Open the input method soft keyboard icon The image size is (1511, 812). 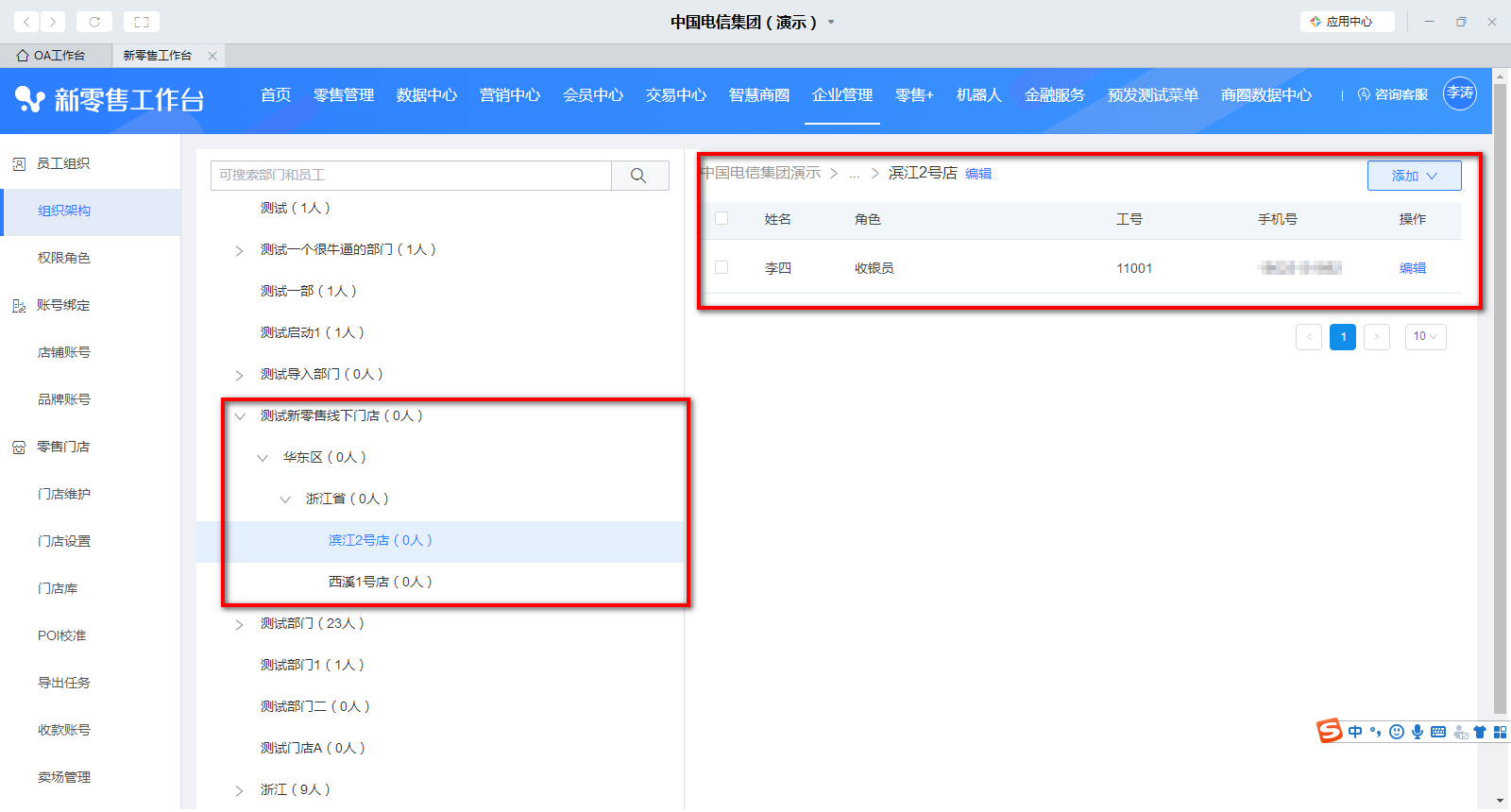pyautogui.click(x=1438, y=732)
